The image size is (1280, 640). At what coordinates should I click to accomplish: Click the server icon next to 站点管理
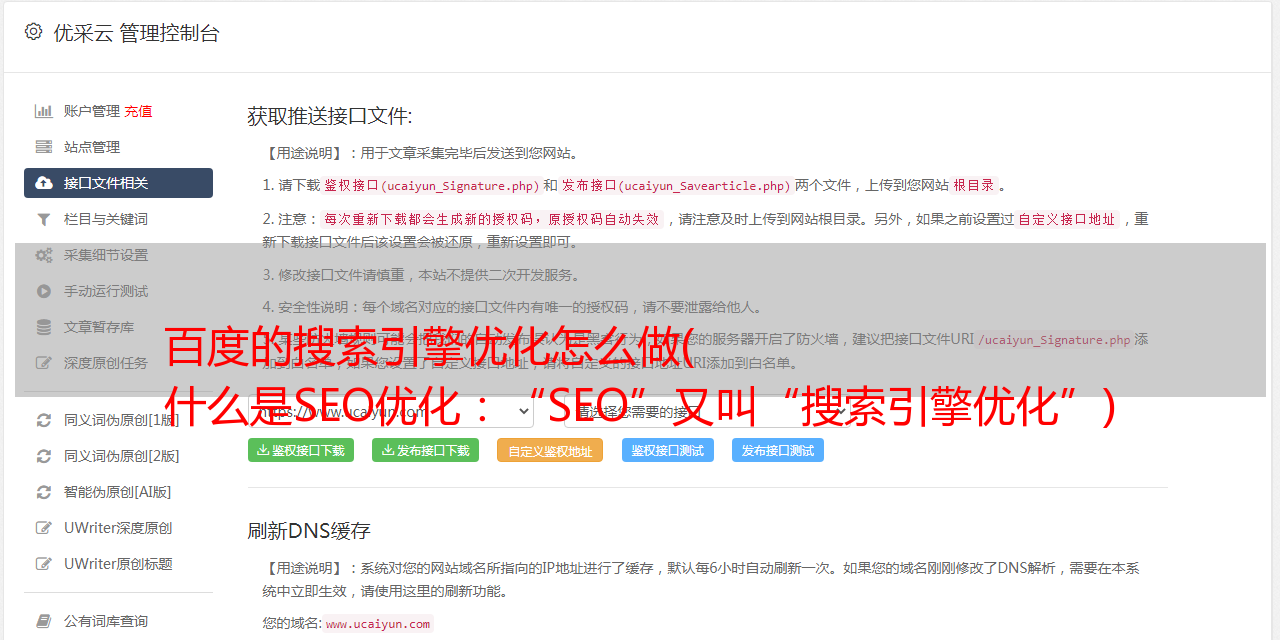44,147
